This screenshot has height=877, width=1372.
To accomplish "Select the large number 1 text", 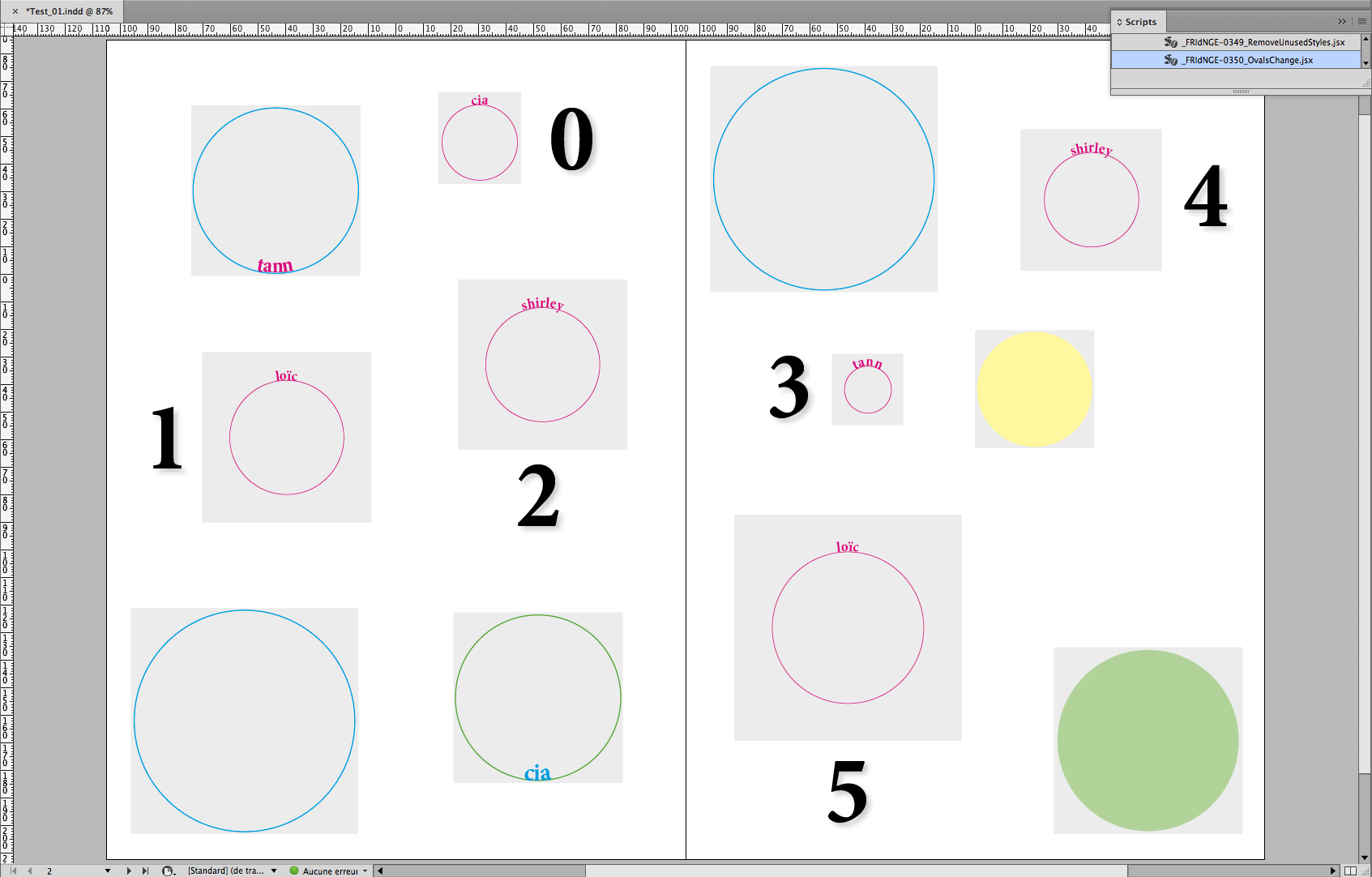I will click(x=167, y=438).
